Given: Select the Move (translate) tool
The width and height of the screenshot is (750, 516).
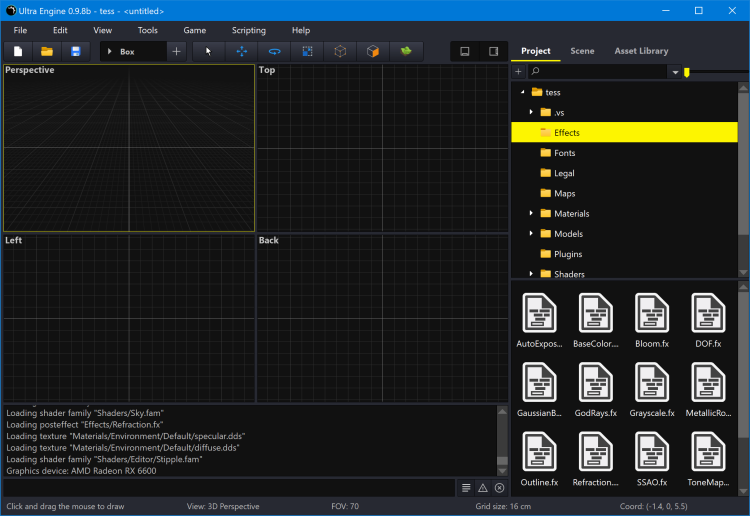Looking at the screenshot, I should click(241, 51).
